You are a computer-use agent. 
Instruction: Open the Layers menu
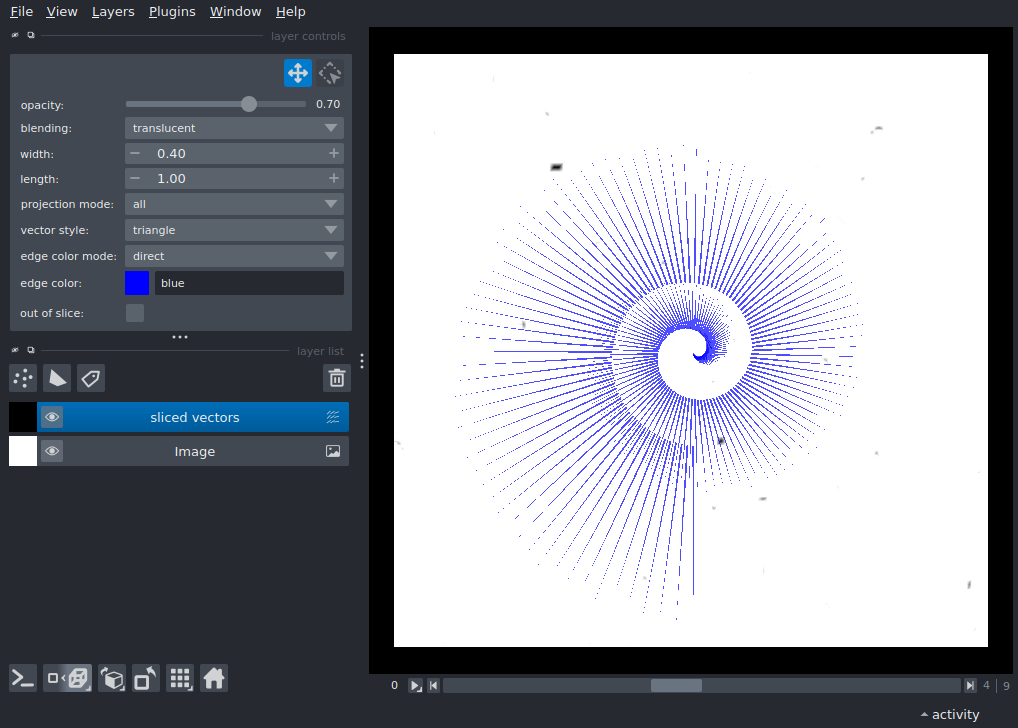pos(112,12)
